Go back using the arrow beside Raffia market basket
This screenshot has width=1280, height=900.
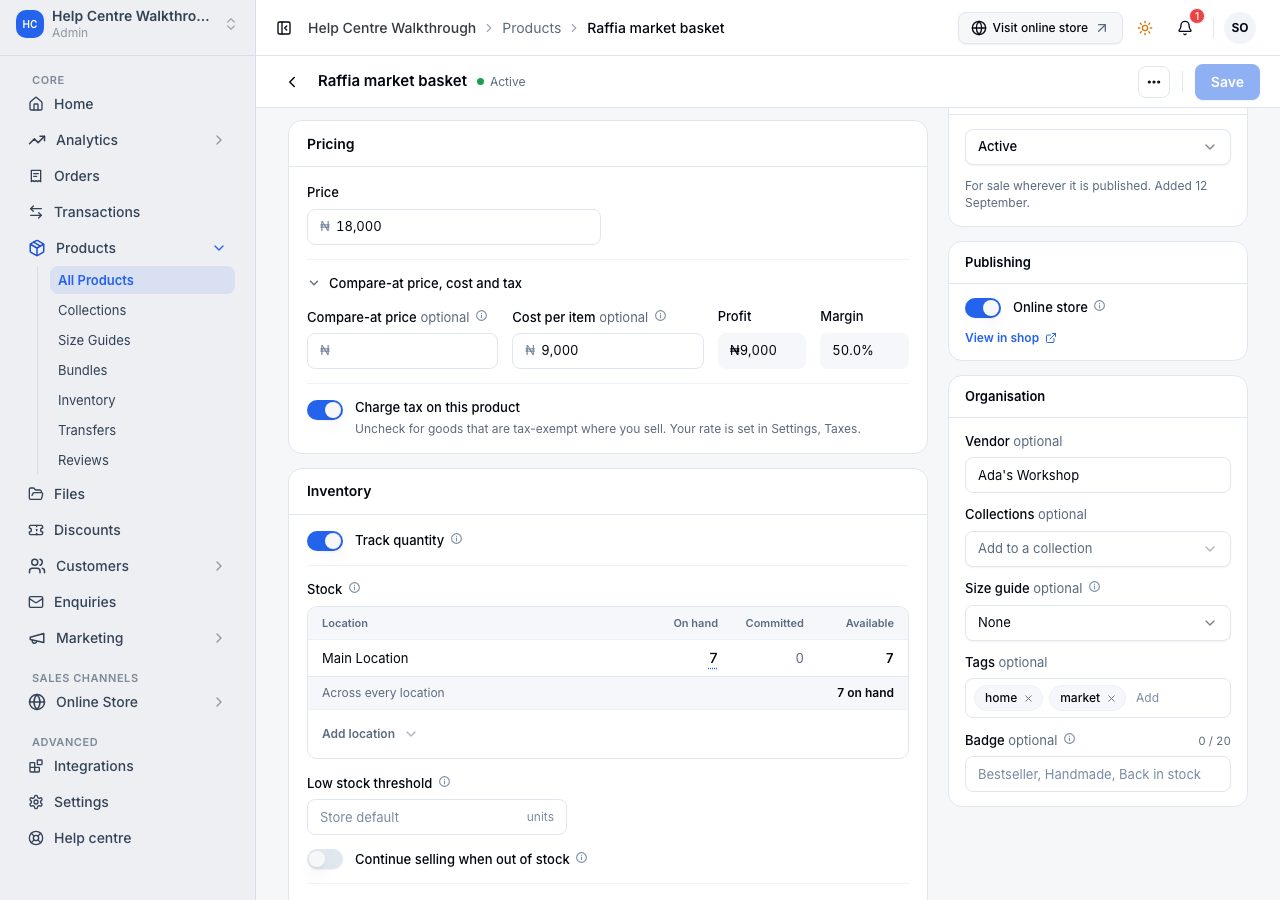292,82
